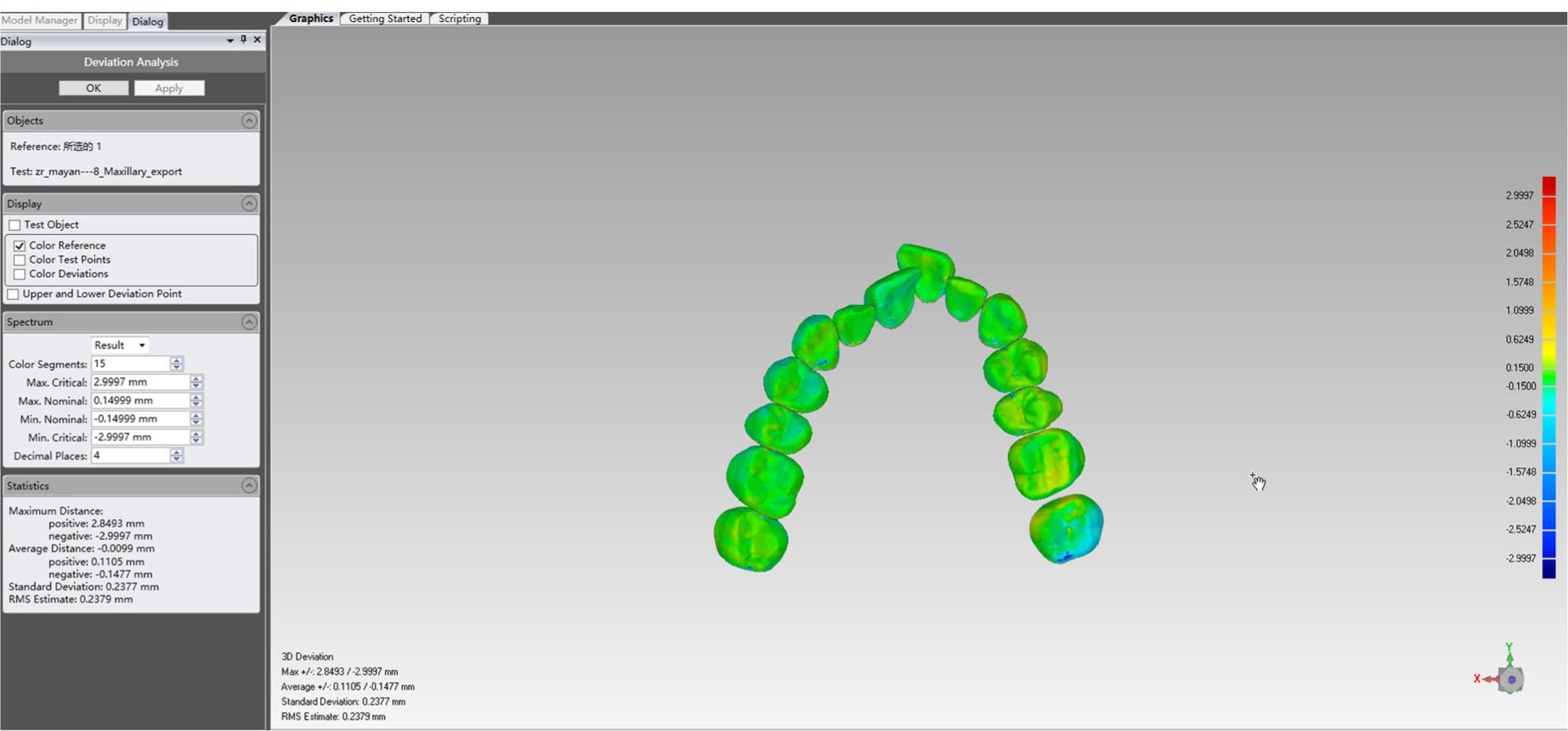Enable Color Deviations display
The width and height of the screenshot is (1568, 731).
coord(19,273)
